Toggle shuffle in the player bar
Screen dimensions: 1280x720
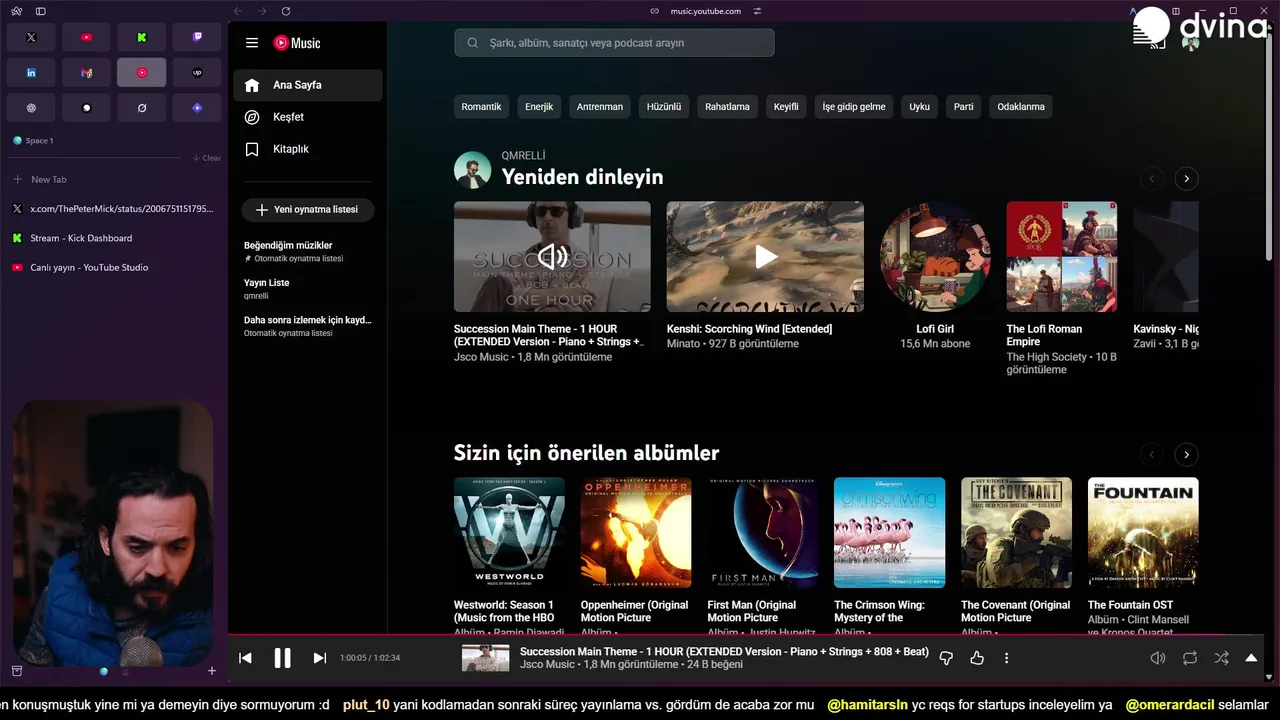pyautogui.click(x=1221, y=658)
